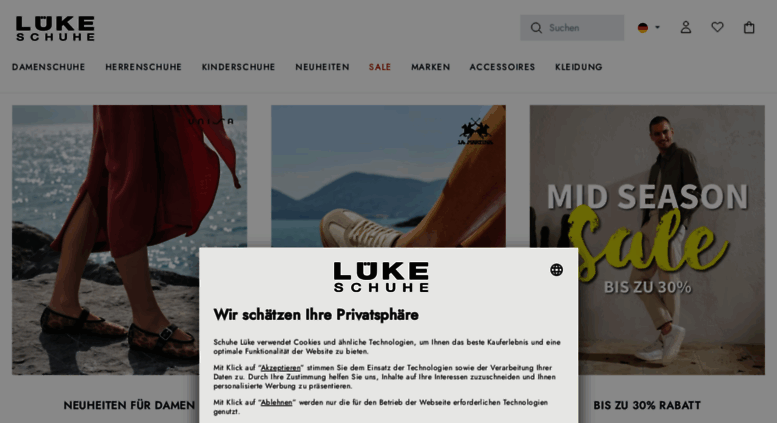Open the Damenschuhe menu

(x=49, y=67)
